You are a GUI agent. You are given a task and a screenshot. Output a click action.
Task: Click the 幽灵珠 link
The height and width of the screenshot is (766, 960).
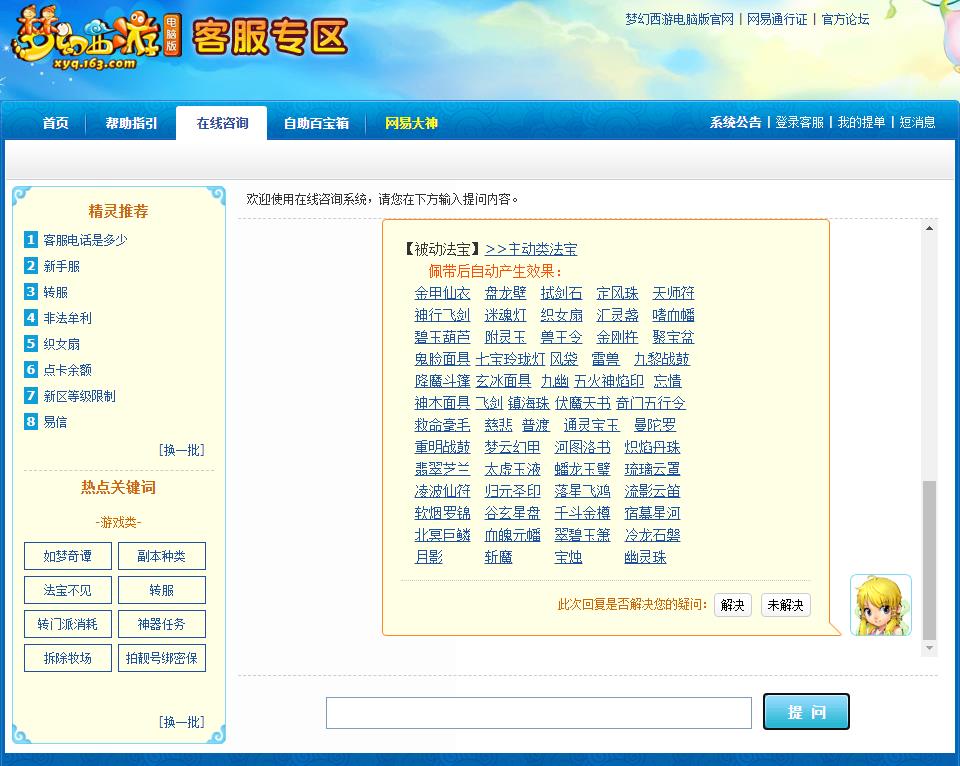[645, 558]
